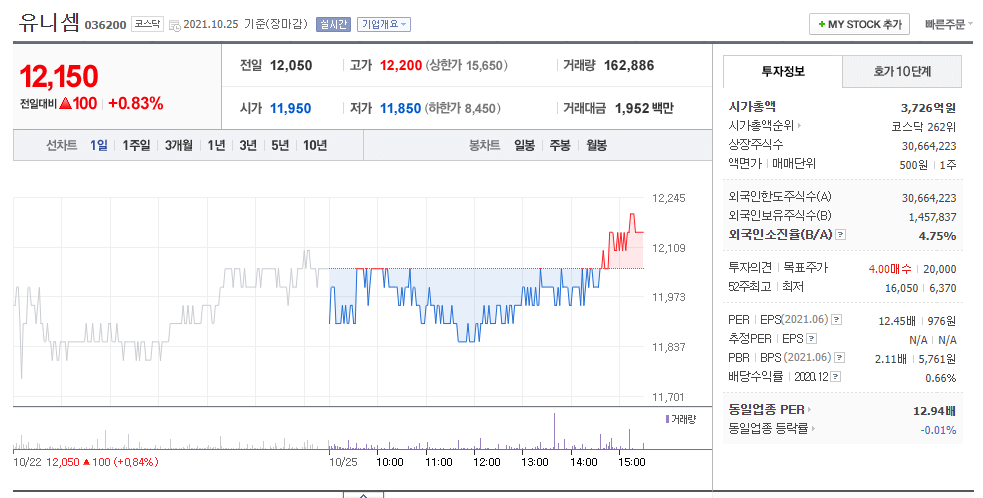Click the arrow icon after 동일업종 등락률
983x498 pixels.
[813, 429]
